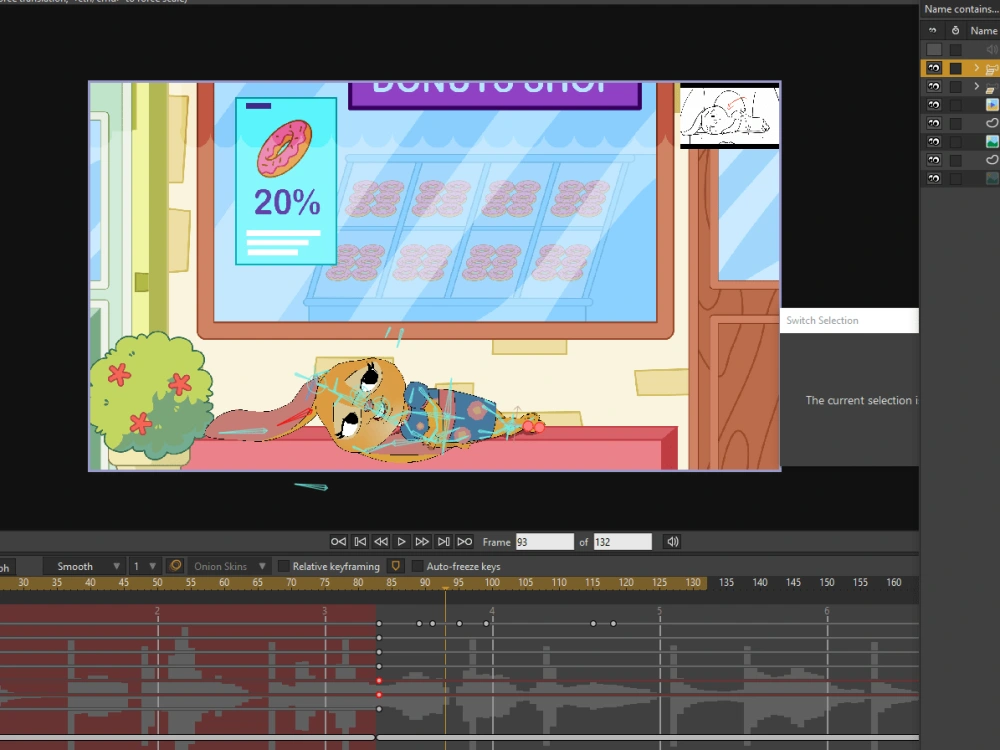The image size is (1000, 750).
Task: Hide the unselected bone layer with its eye toggle
Action: (x=934, y=86)
